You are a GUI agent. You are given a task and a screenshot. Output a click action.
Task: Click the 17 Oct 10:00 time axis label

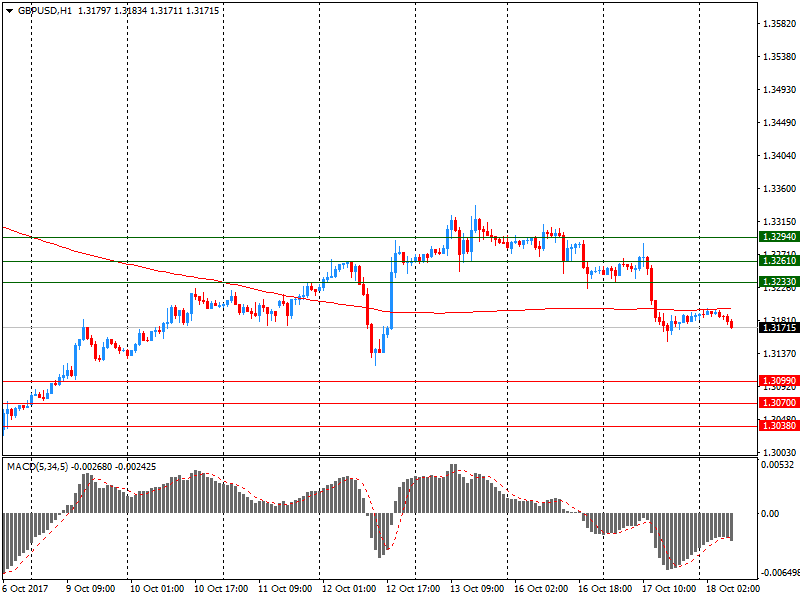[x=669, y=589]
